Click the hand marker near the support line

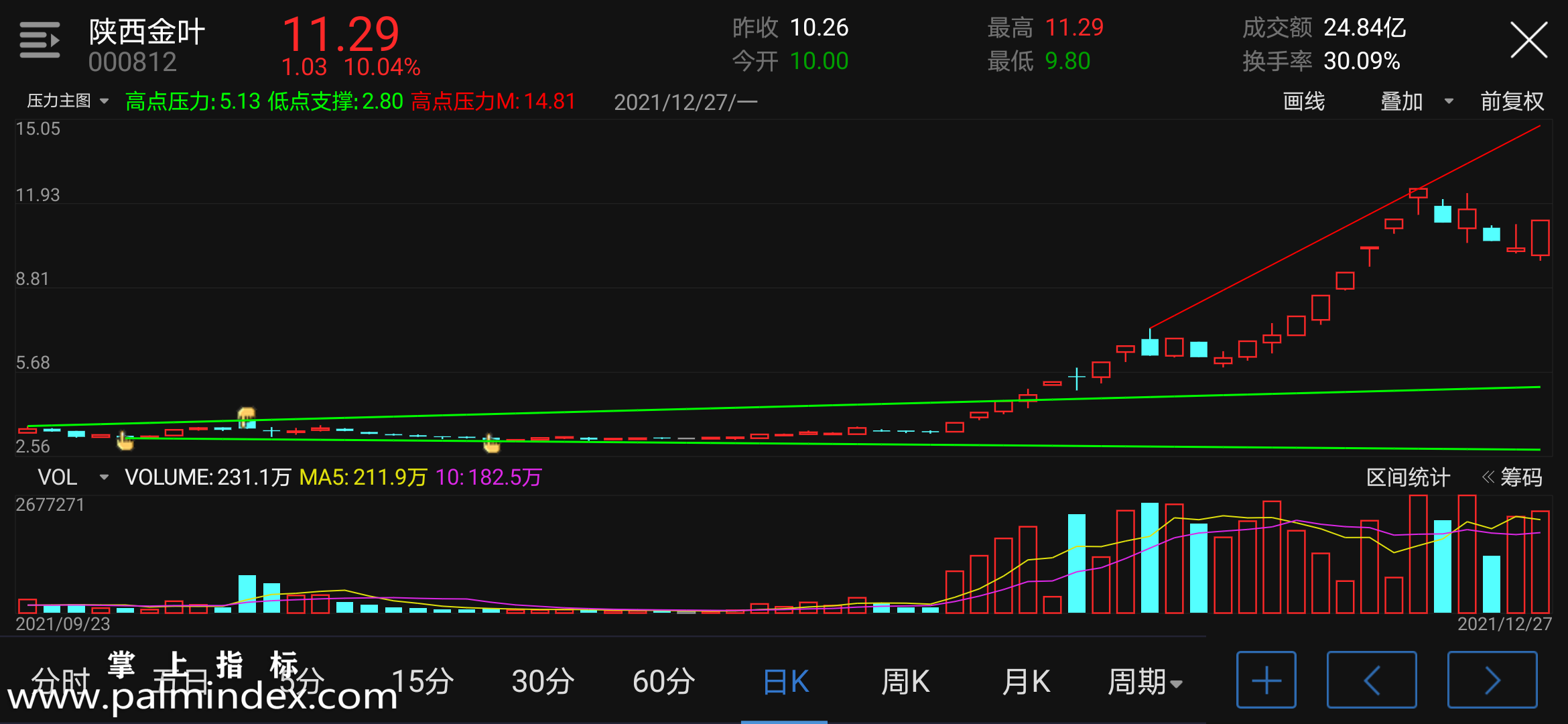491,442
